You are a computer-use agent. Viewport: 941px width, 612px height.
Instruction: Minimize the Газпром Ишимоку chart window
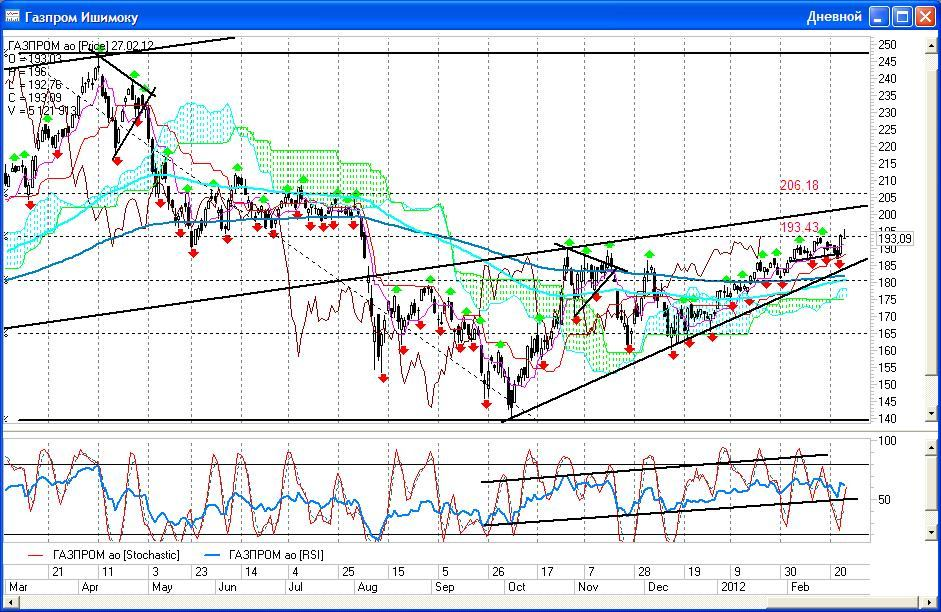(879, 16)
